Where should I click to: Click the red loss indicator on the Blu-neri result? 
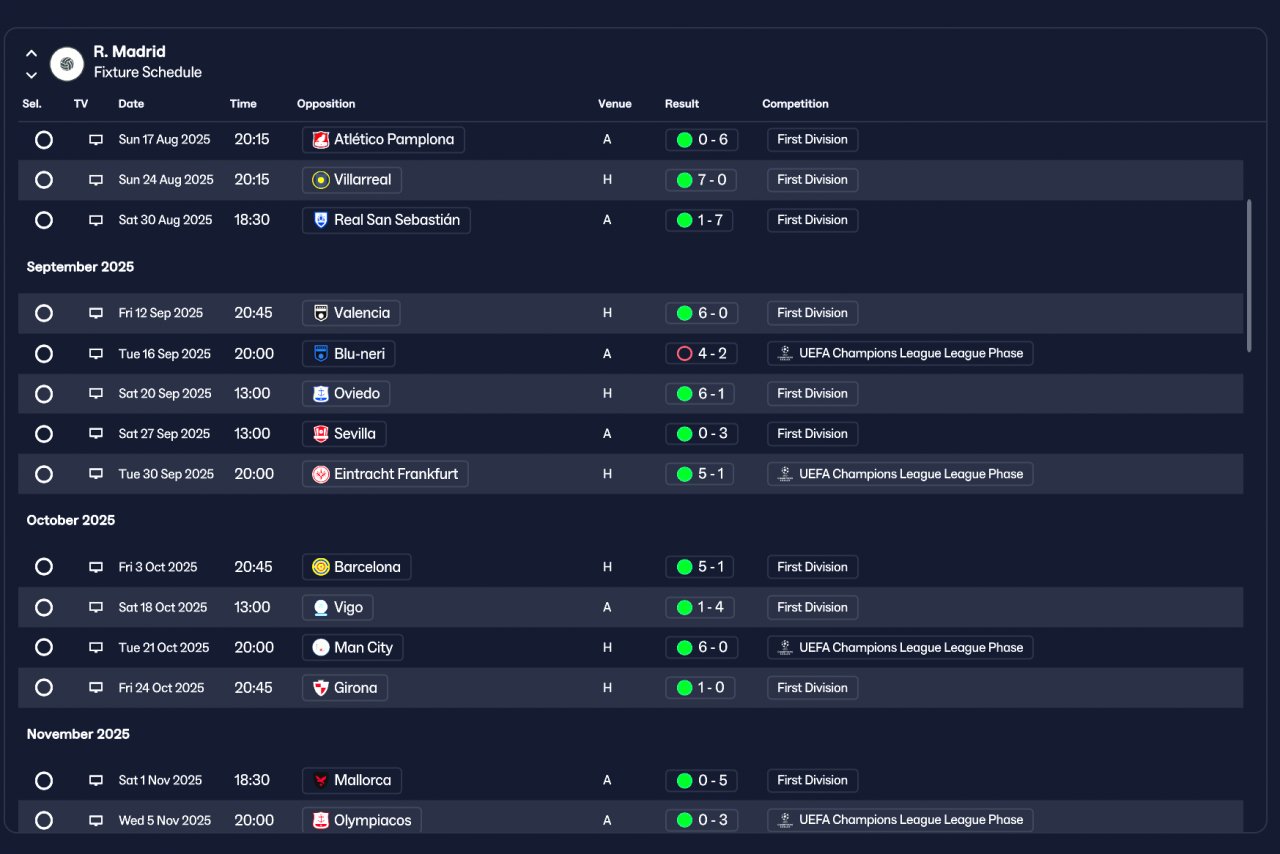click(x=685, y=353)
